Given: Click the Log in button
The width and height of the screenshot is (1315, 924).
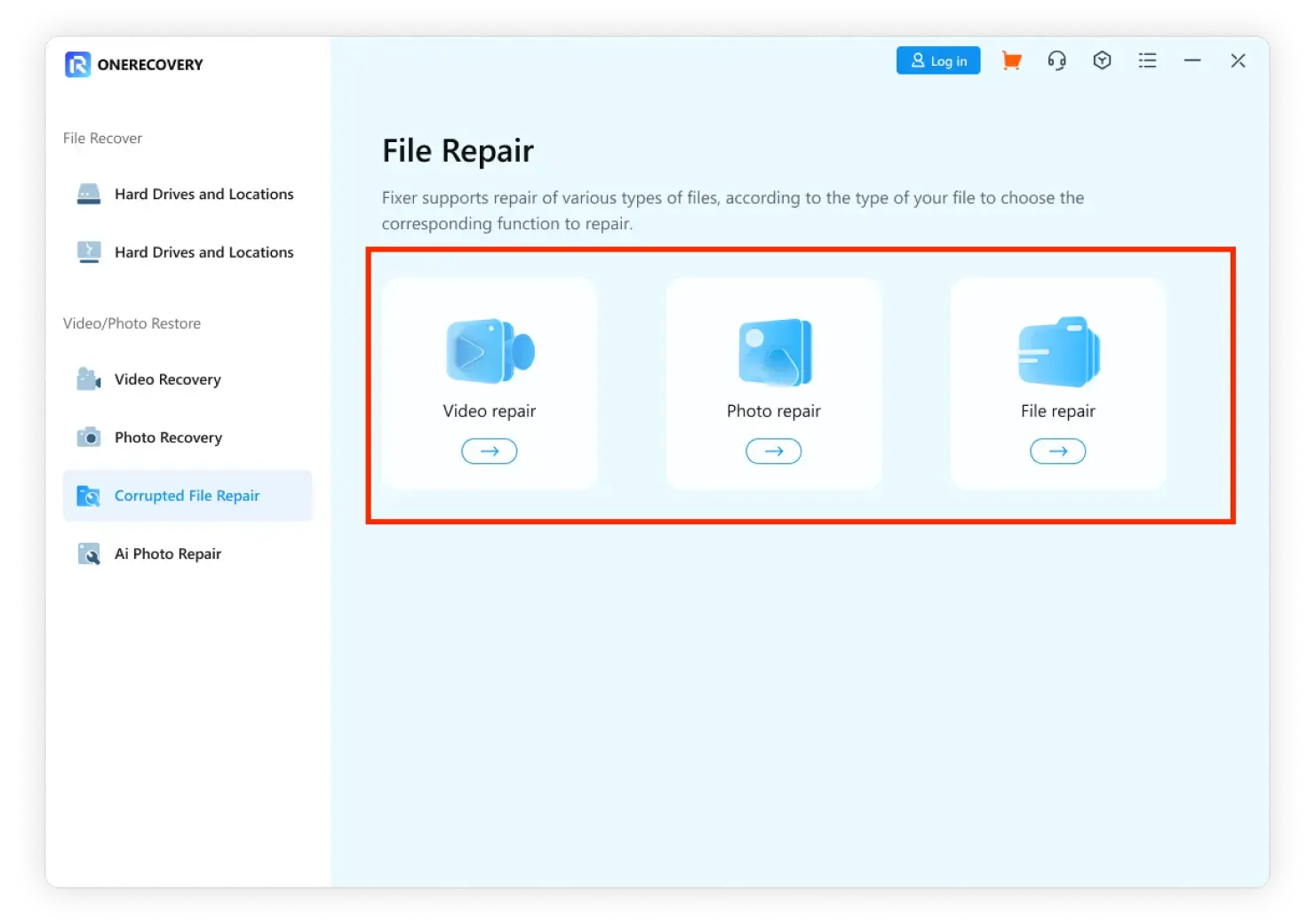Looking at the screenshot, I should (x=937, y=60).
